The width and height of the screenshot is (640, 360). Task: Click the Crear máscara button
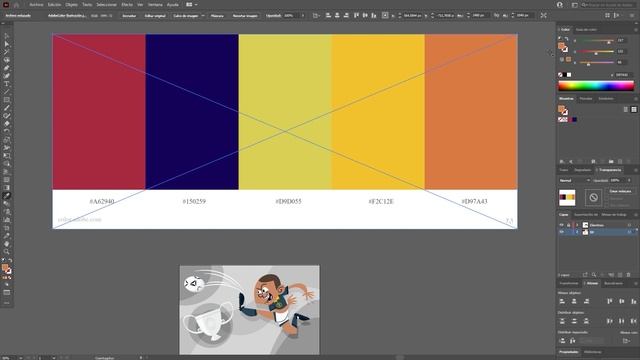[620, 191]
